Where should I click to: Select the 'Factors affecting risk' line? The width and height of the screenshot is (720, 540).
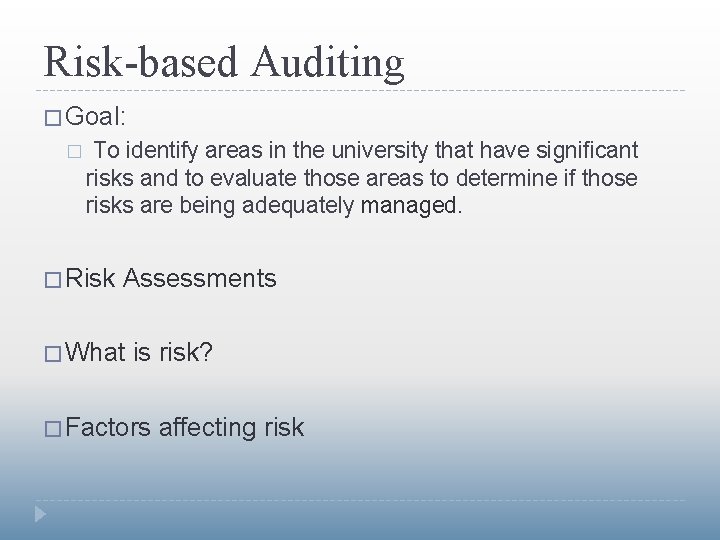[x=185, y=427]
